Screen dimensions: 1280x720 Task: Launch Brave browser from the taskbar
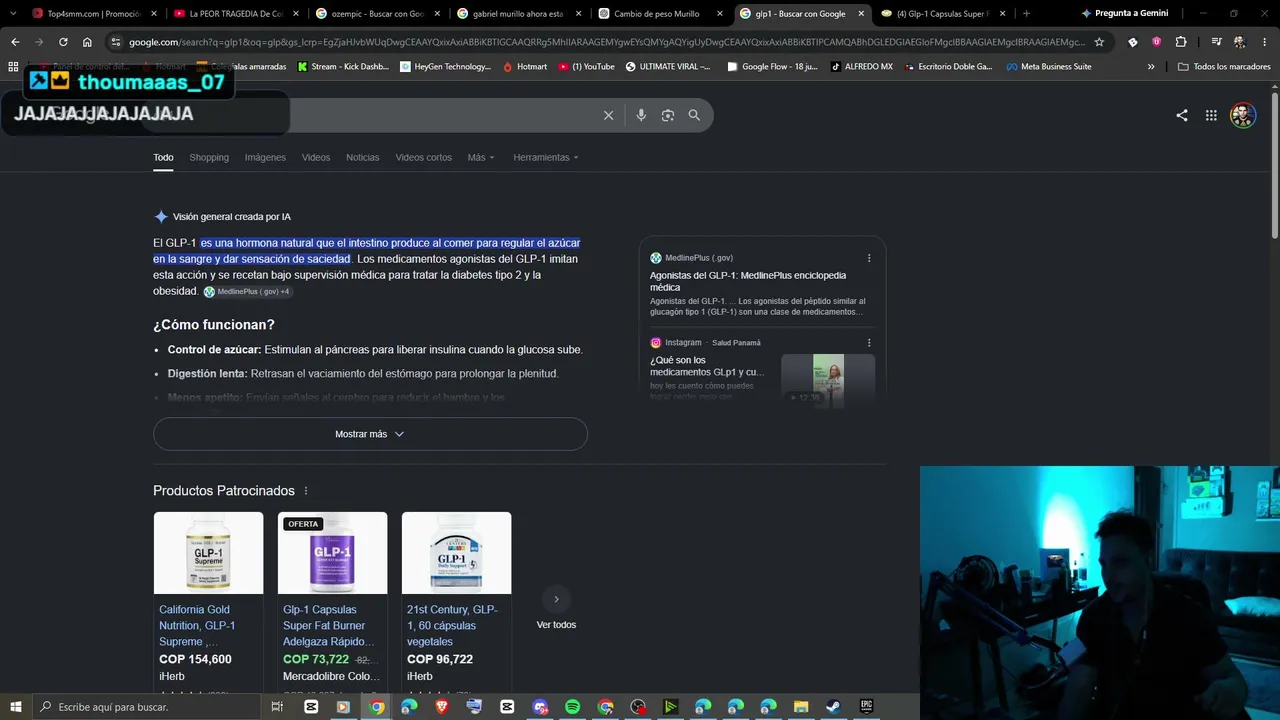coord(441,707)
